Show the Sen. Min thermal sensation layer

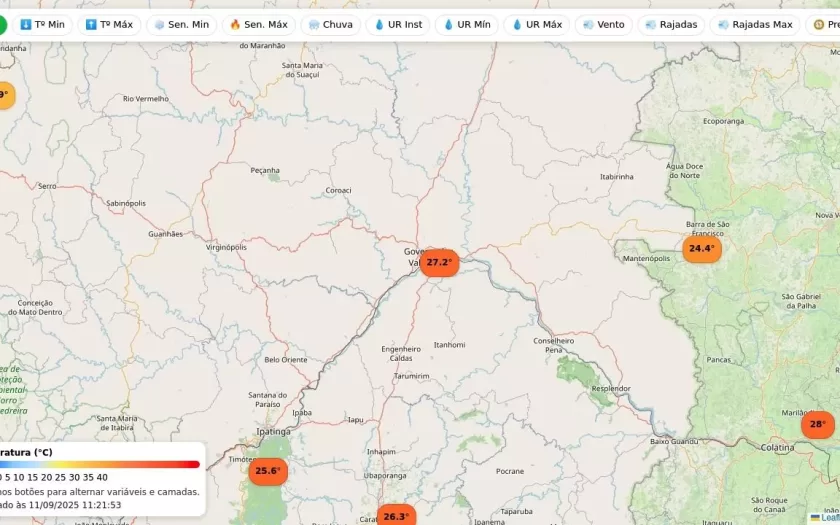click(181, 24)
